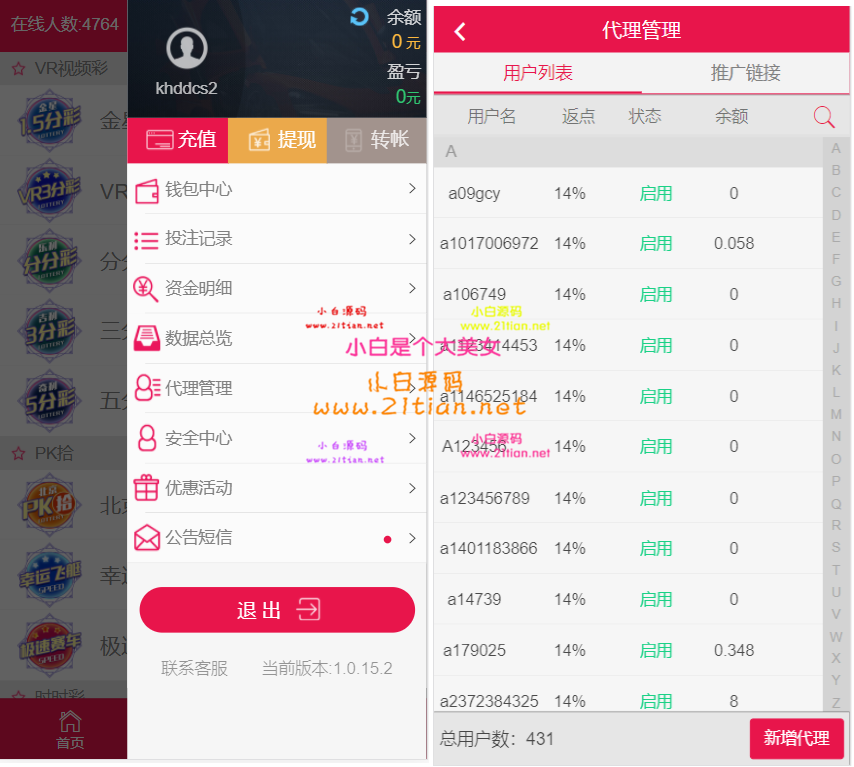Go back using the header arrow

pyautogui.click(x=460, y=32)
